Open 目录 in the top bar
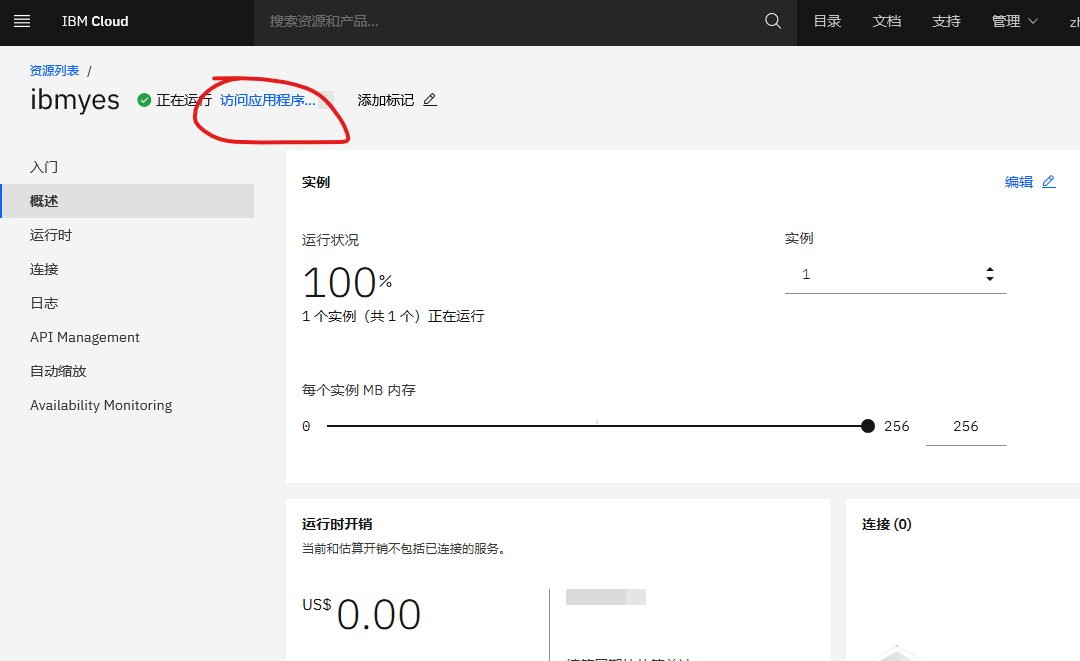The height and width of the screenshot is (661, 1080). click(827, 21)
